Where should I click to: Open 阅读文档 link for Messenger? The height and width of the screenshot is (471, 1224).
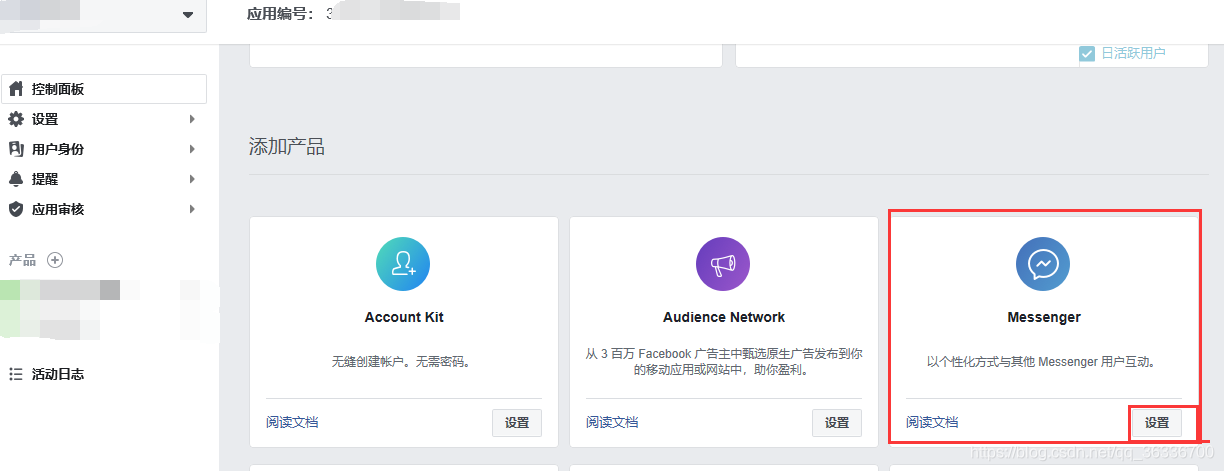[x=932, y=422]
